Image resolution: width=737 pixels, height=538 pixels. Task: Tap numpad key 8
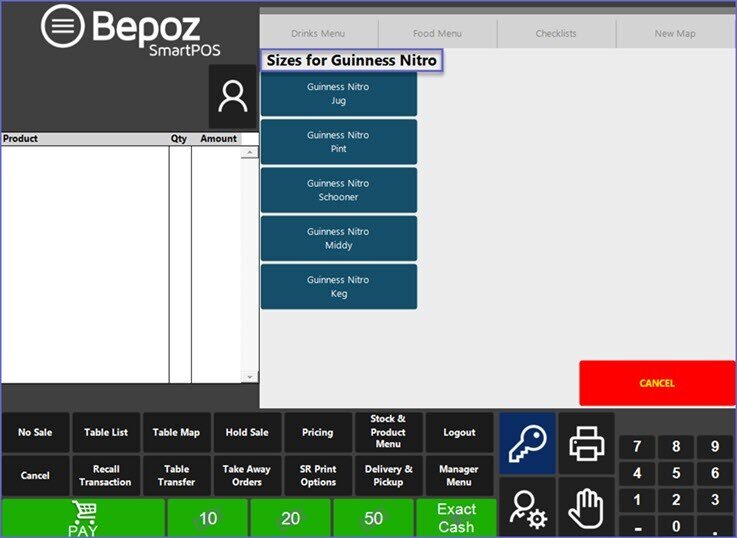[x=676, y=446]
